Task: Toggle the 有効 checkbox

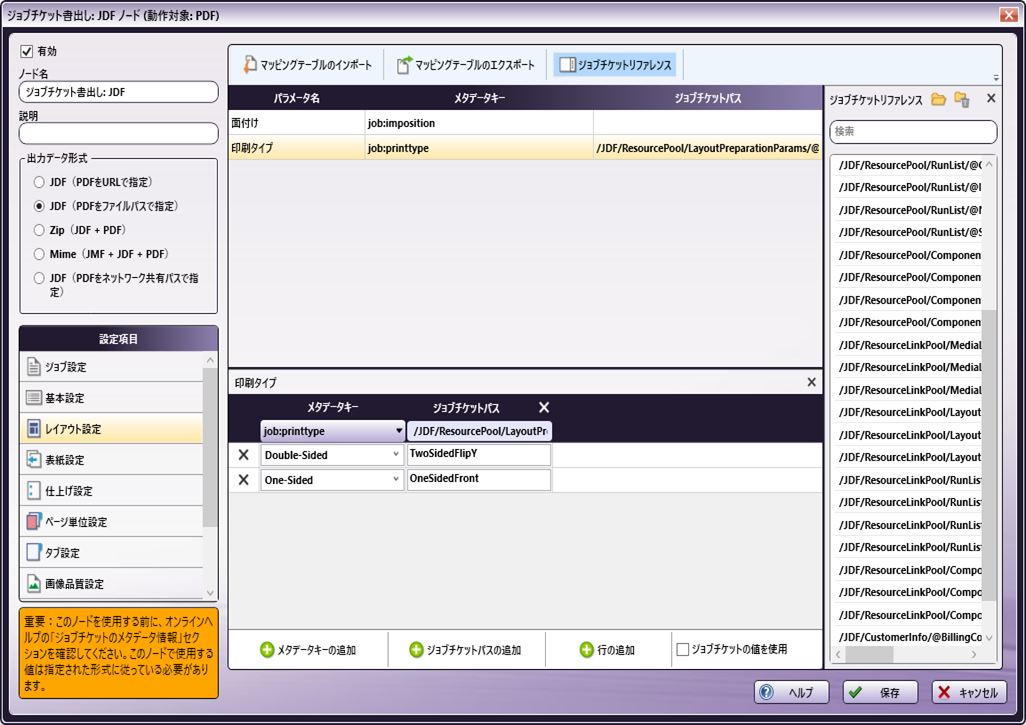Action: click(x=27, y=51)
